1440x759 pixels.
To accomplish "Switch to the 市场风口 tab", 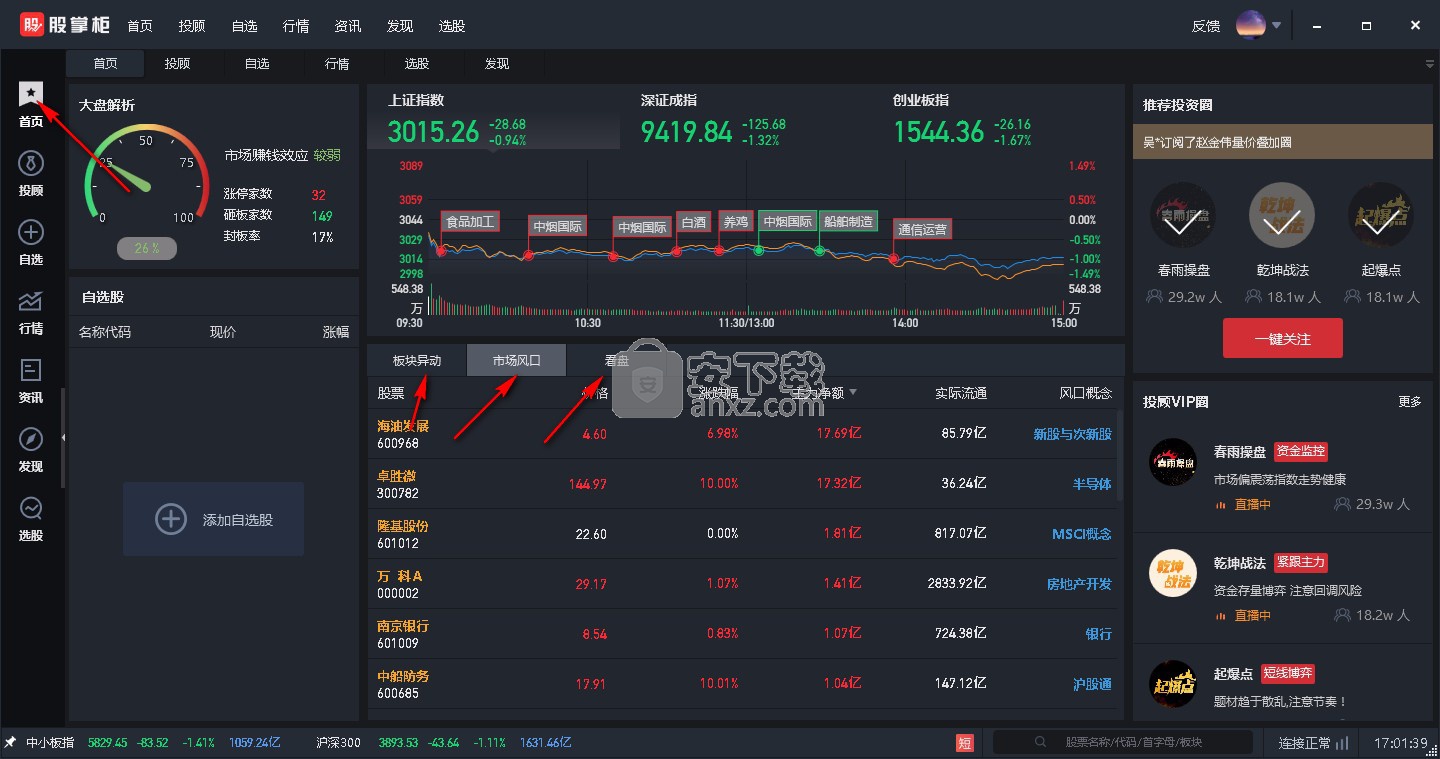I will (x=517, y=361).
